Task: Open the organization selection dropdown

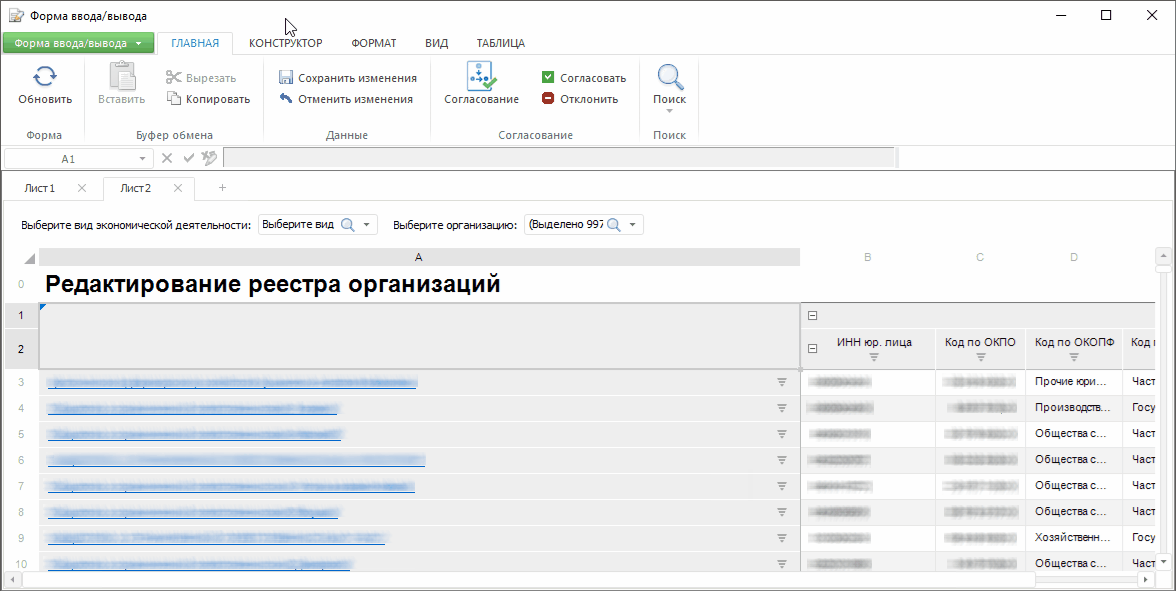Action: tap(632, 225)
